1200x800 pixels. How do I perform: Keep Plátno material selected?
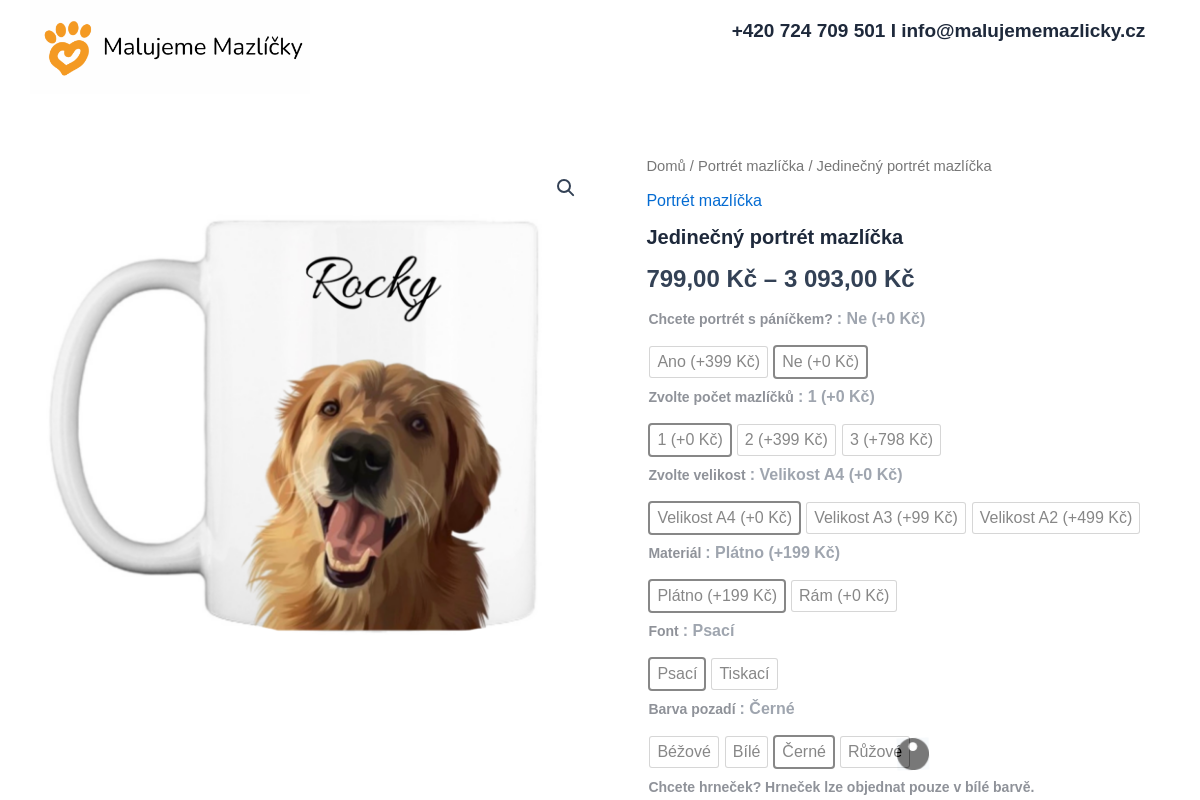pyautogui.click(x=717, y=595)
